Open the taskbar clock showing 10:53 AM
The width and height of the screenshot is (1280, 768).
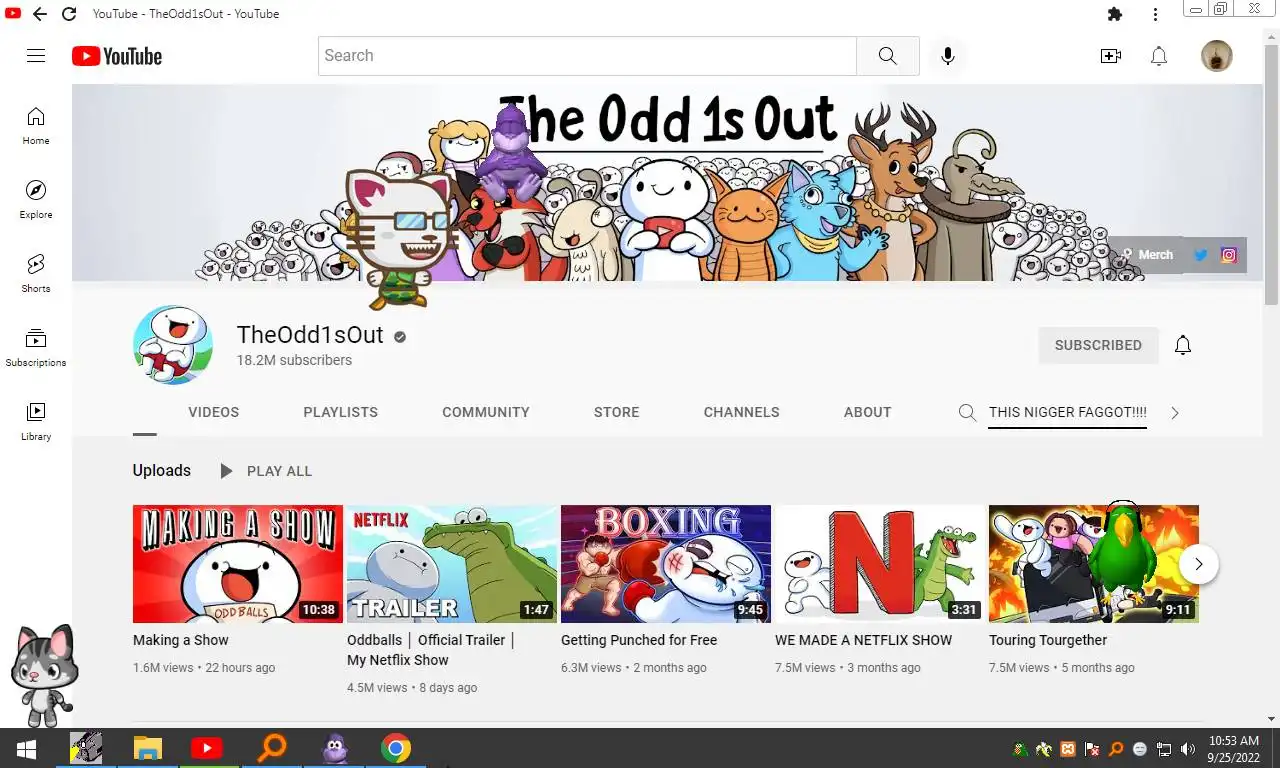point(1234,749)
